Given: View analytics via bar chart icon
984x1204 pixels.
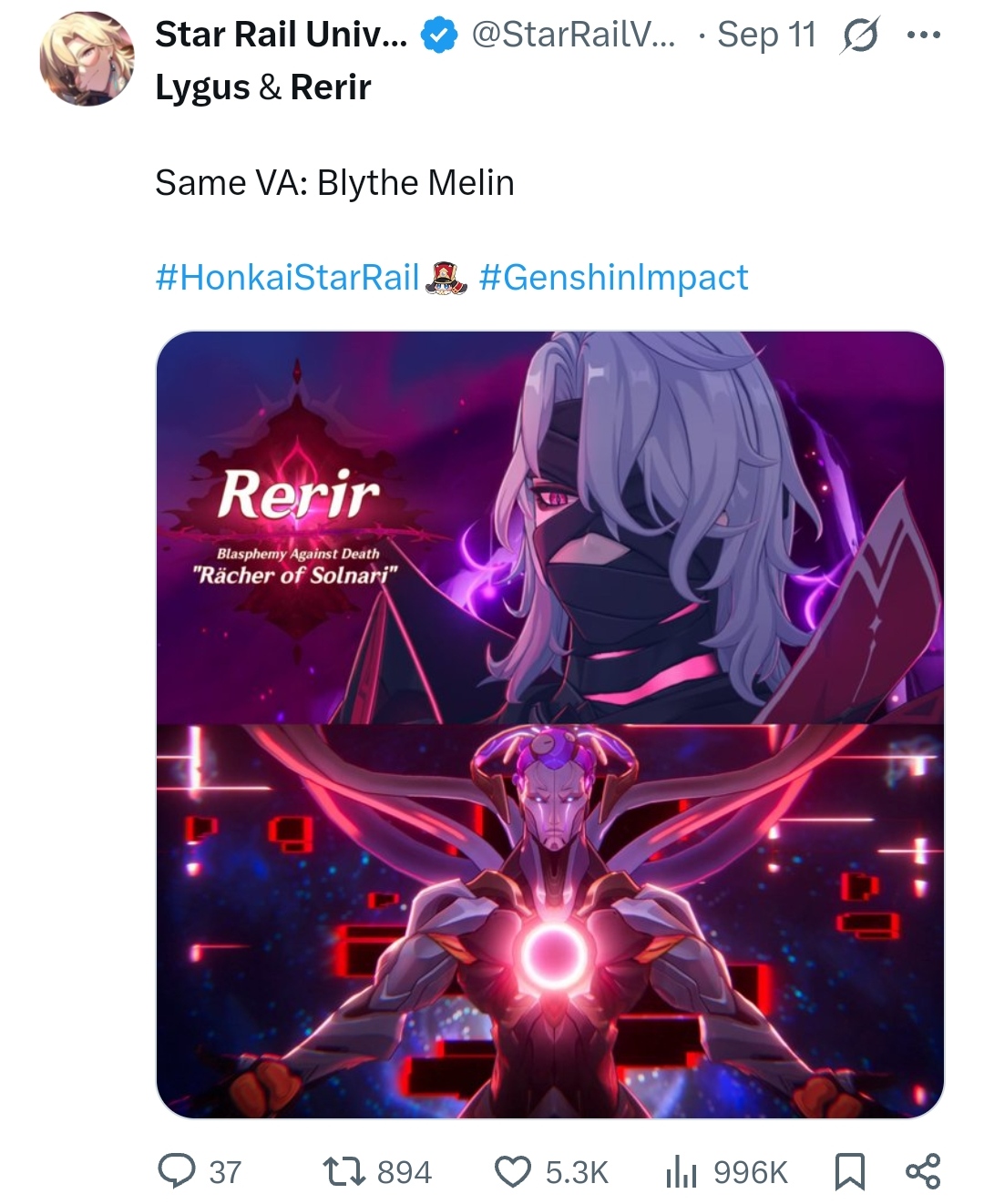Looking at the screenshot, I should coord(681,1172).
